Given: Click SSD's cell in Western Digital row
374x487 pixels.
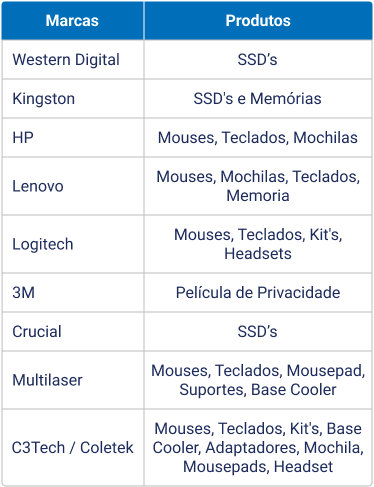Looking at the screenshot, I should (258, 60).
